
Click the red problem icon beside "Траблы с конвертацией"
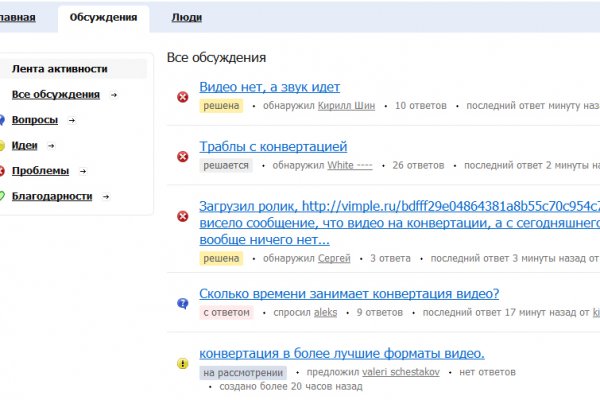182,156
